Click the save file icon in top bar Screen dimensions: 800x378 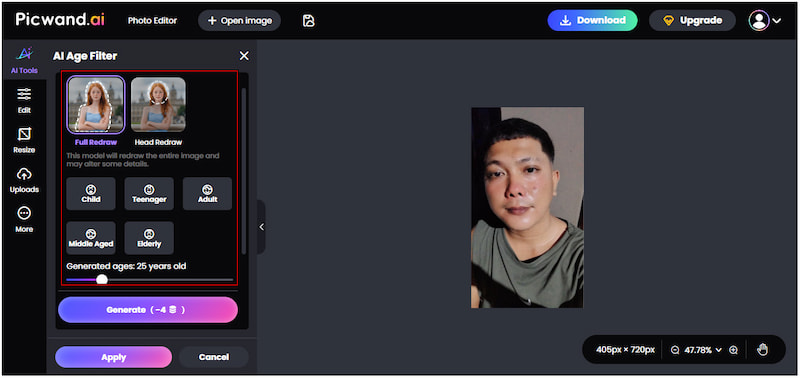coord(309,21)
